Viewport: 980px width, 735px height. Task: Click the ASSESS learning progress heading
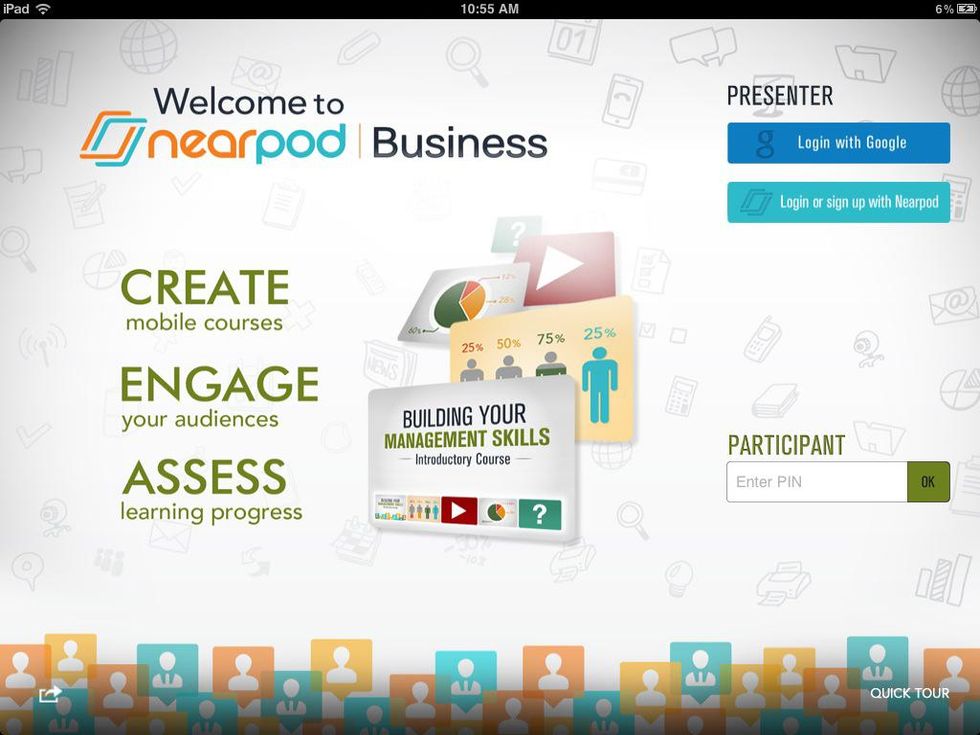click(x=211, y=490)
